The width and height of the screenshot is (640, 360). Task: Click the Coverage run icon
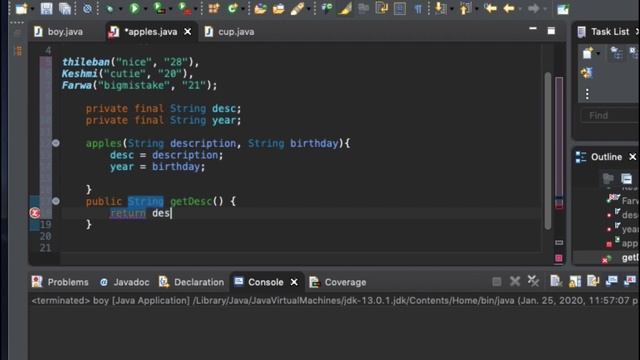coord(159,8)
